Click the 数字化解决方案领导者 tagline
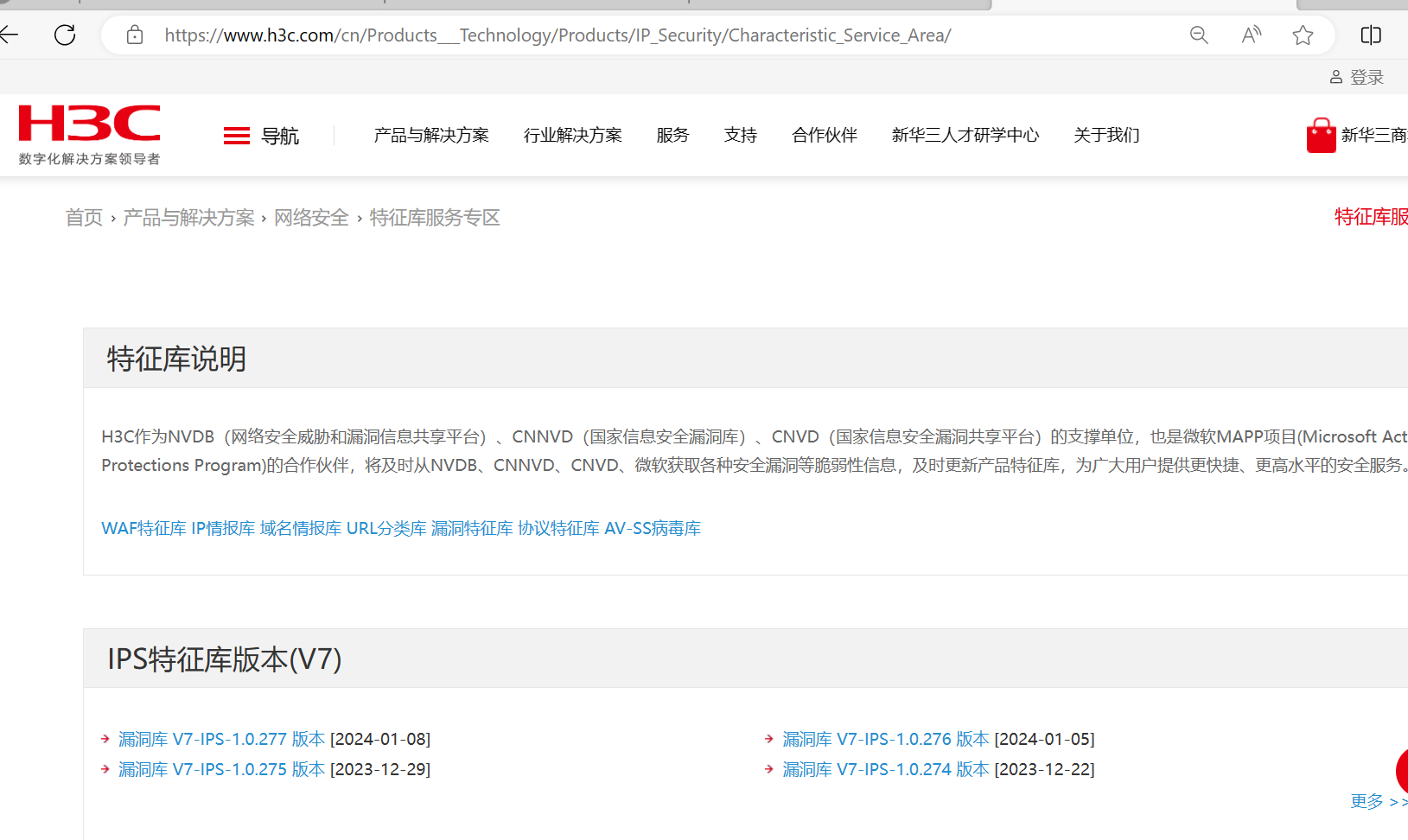Viewport: 1408px width, 840px height. pos(90,159)
